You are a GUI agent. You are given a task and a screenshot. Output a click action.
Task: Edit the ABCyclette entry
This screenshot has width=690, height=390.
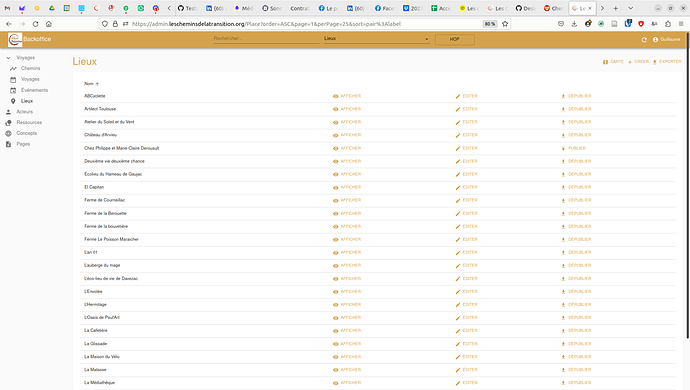coord(466,96)
